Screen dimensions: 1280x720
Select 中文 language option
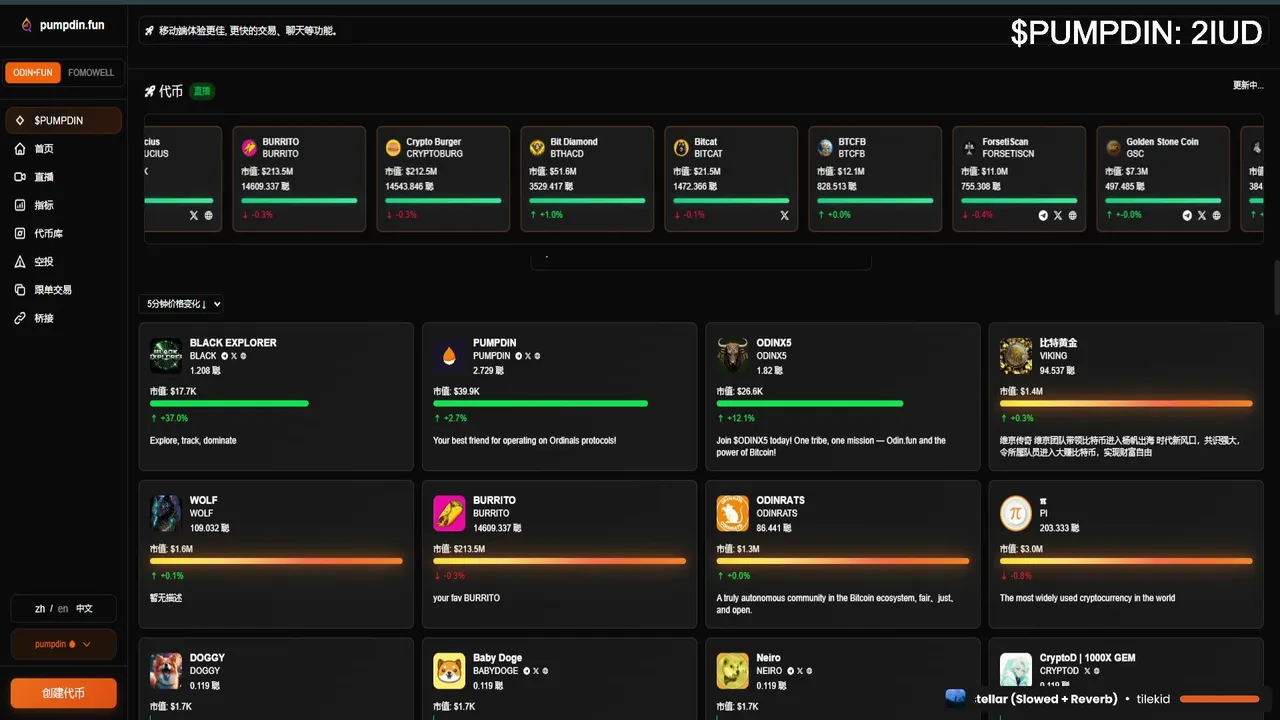coord(84,608)
